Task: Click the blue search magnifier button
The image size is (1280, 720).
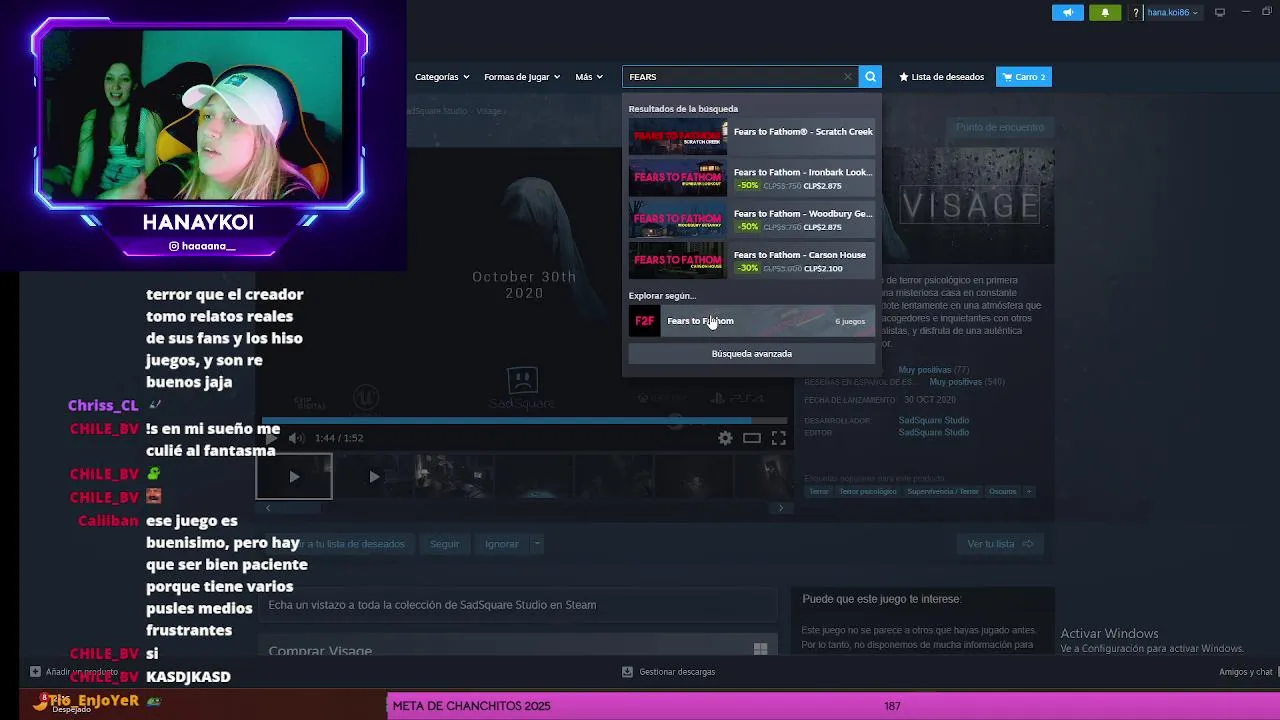Action: coord(870,77)
